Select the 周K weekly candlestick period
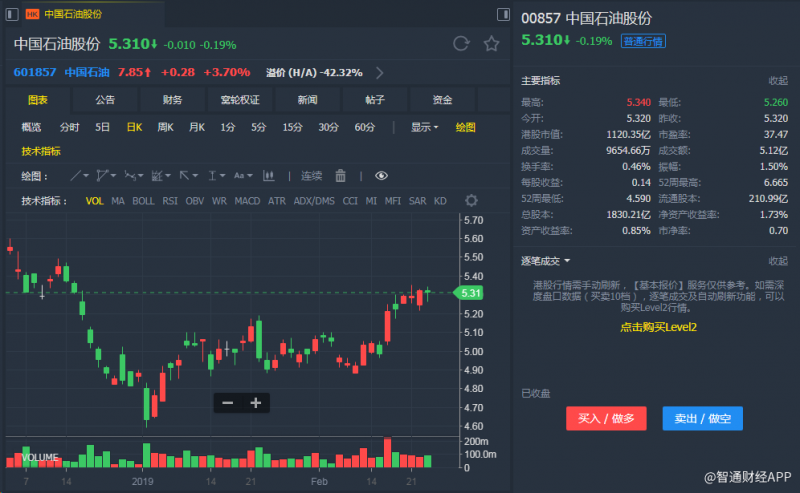Screen dimensions: 800x493 click(x=165, y=127)
